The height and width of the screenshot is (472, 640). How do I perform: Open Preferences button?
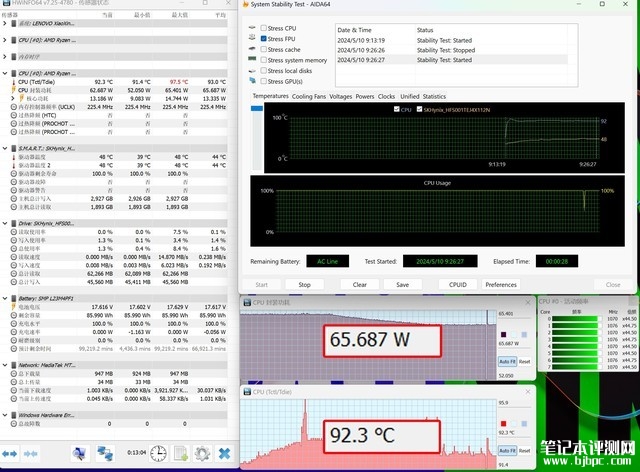click(x=501, y=285)
